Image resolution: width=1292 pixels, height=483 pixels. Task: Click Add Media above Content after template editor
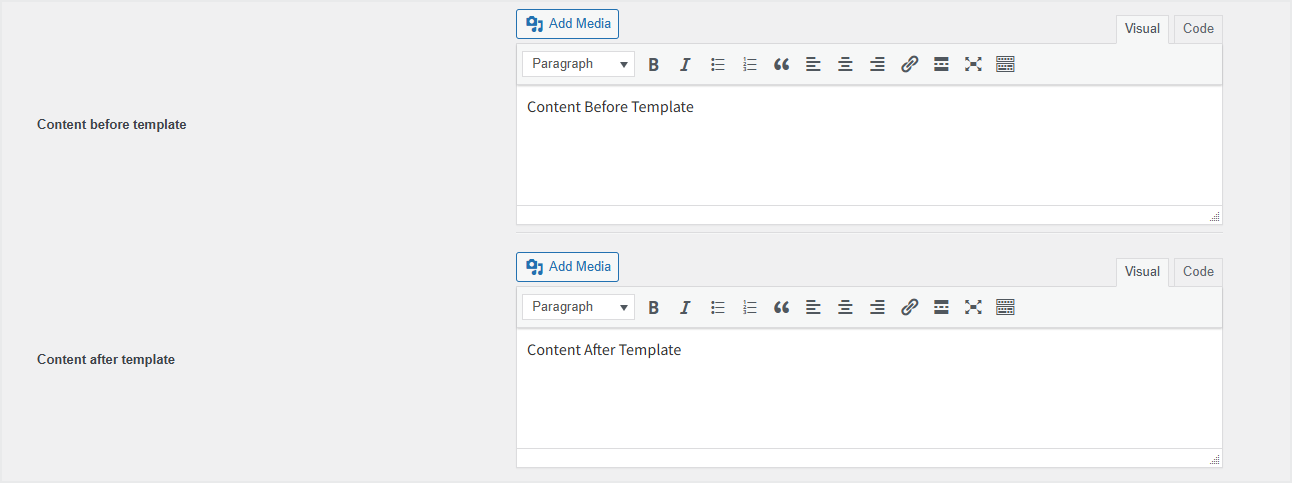tap(568, 267)
